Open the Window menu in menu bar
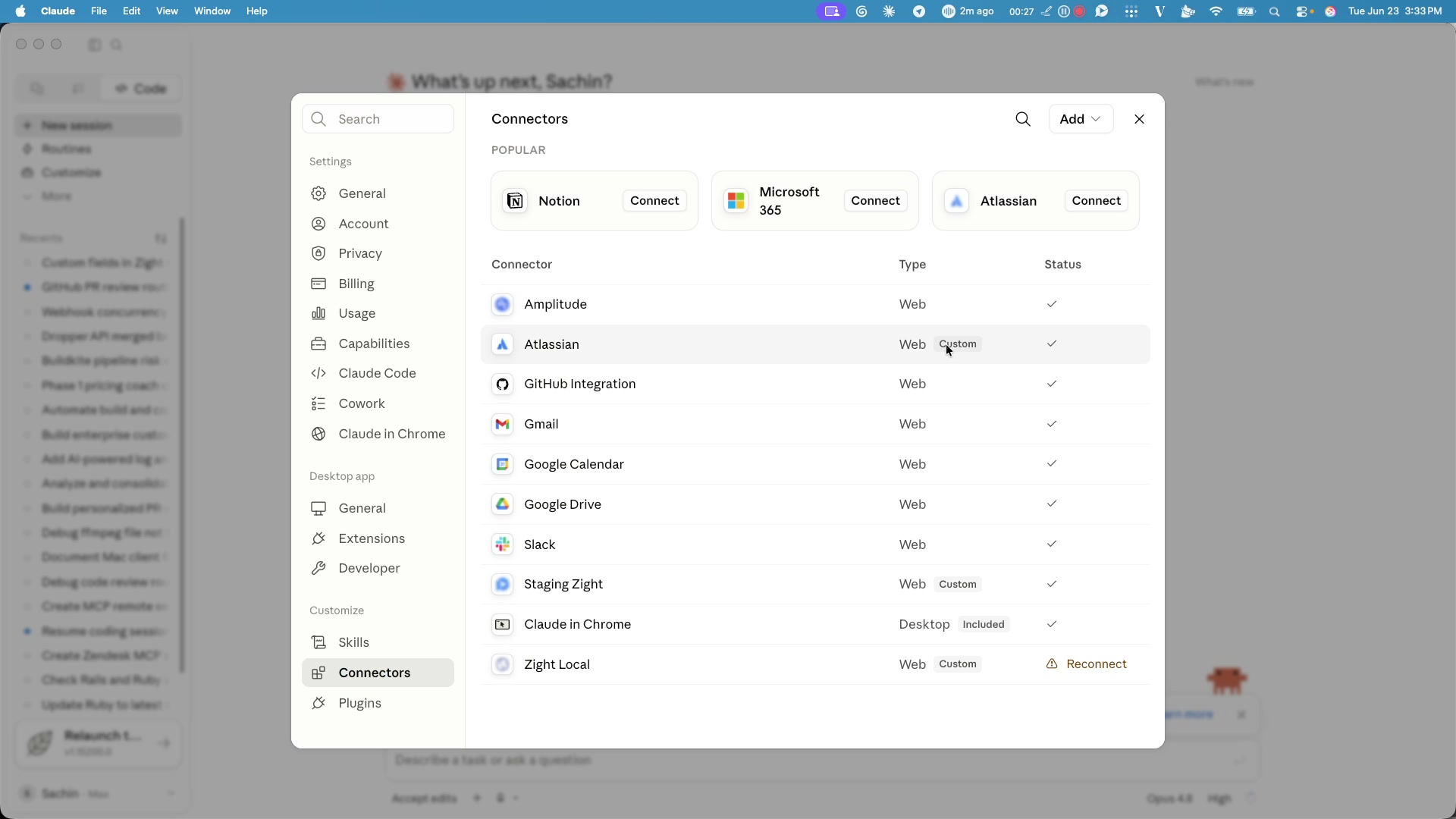 click(212, 11)
